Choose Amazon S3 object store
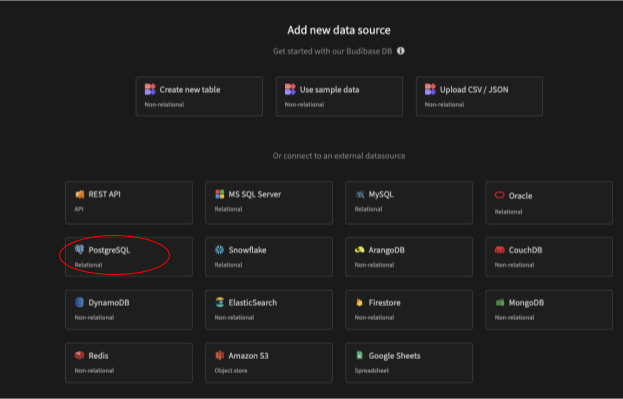623x399 pixels. 269,363
